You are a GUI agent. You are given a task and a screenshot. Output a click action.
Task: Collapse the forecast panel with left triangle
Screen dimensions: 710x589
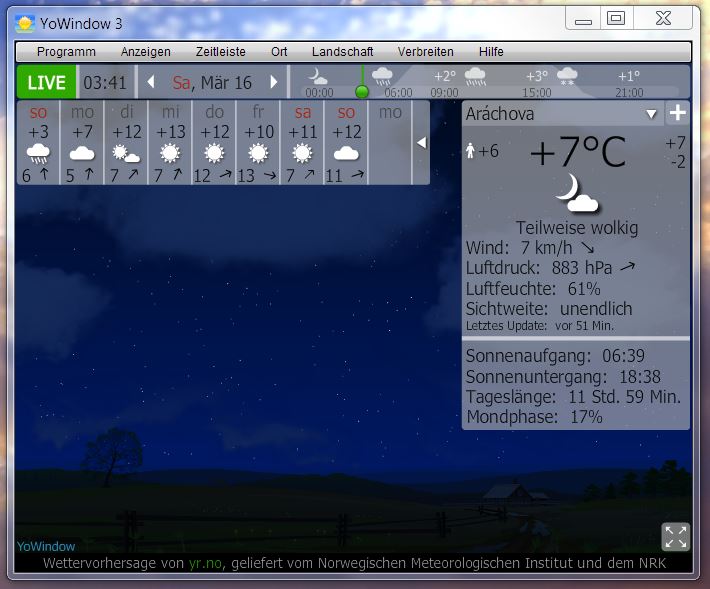(x=421, y=143)
